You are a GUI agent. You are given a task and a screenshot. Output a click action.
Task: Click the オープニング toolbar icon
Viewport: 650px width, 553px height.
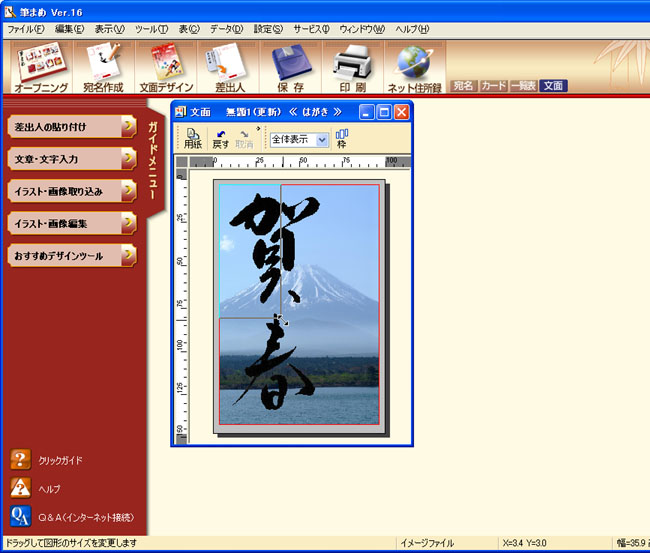tap(41, 68)
